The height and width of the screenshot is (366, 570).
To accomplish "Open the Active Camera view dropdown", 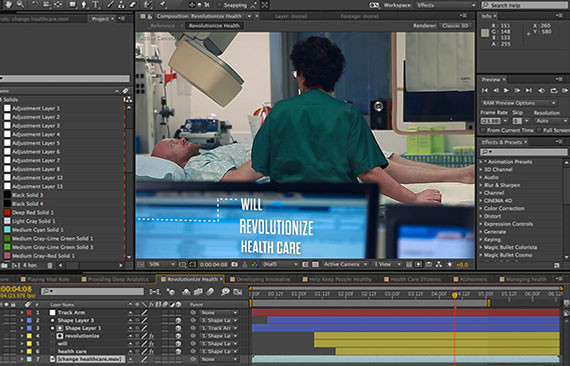I will pyautogui.click(x=345, y=264).
